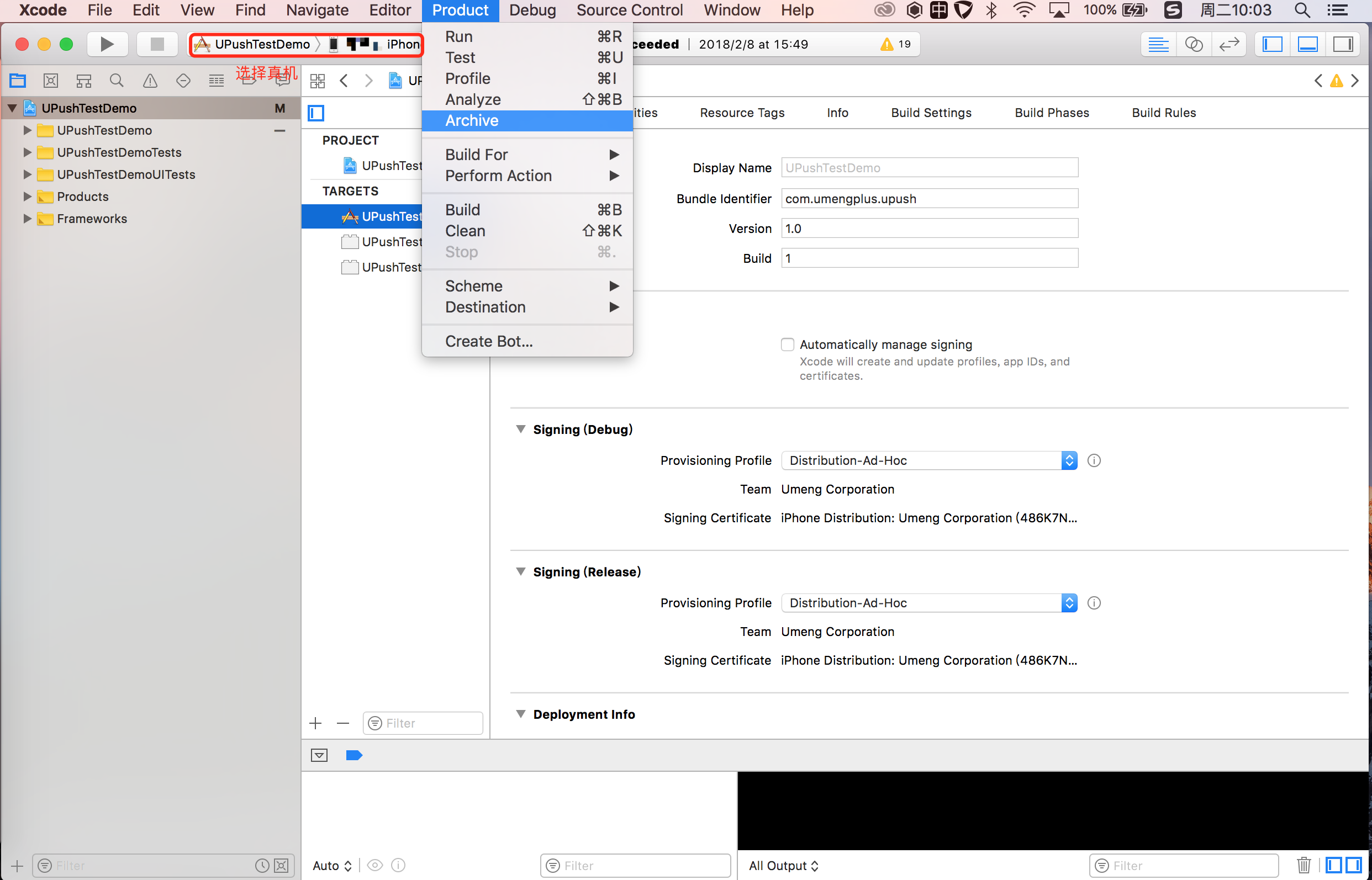
Task: Open the All Output console dropdown
Action: point(784,866)
